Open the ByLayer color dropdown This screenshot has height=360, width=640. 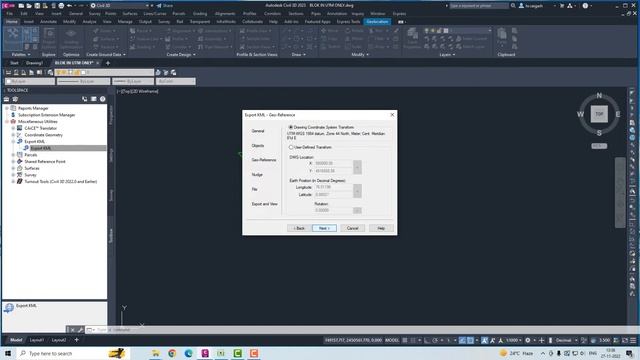[x=29, y=81]
